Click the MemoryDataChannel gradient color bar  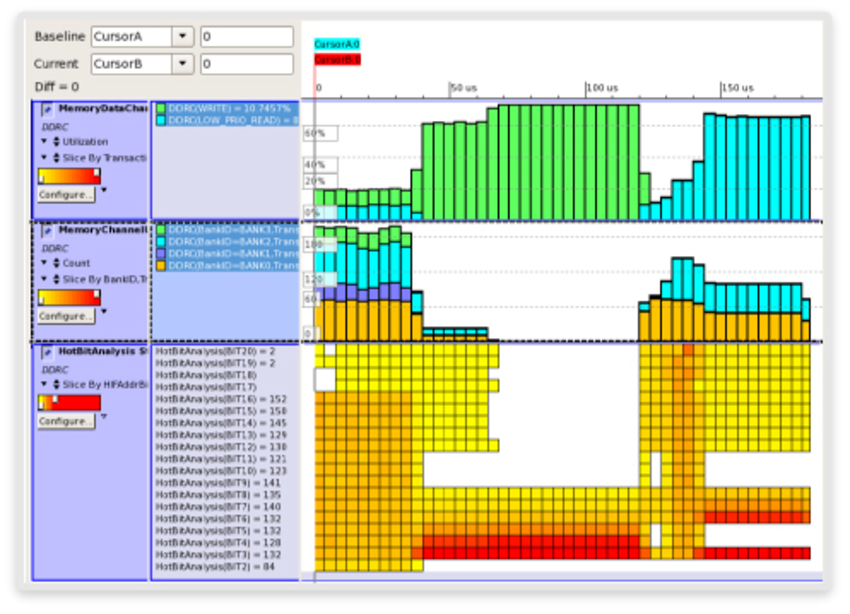[x=69, y=177]
